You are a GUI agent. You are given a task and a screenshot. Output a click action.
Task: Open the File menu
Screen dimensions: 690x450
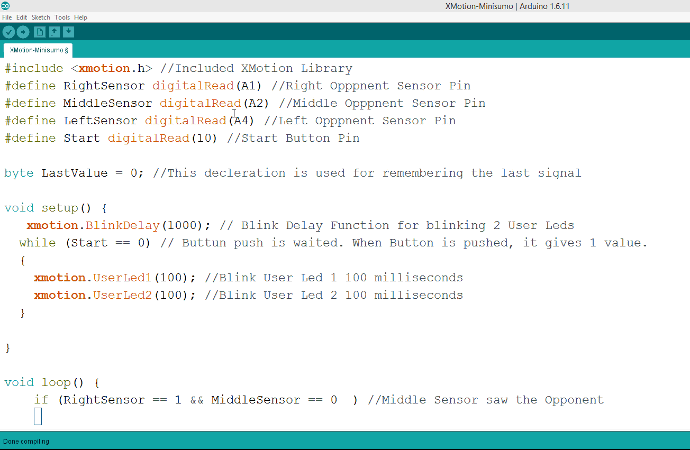pyautogui.click(x=7, y=18)
